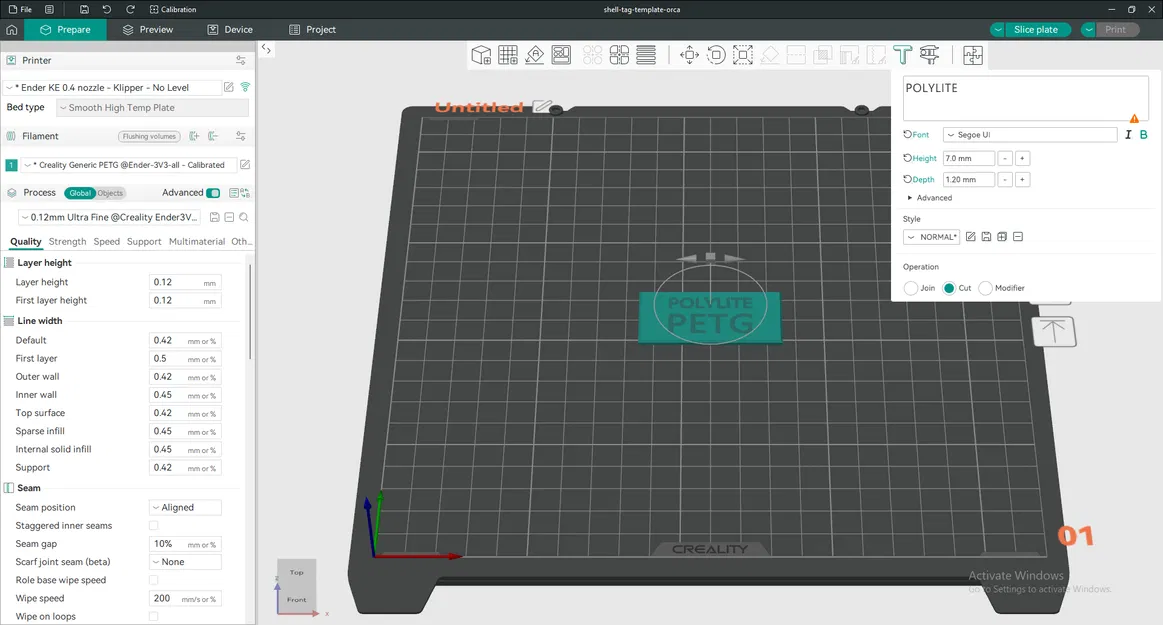Click the undo arrow in title bar
The width and height of the screenshot is (1163, 625).
[107, 10]
